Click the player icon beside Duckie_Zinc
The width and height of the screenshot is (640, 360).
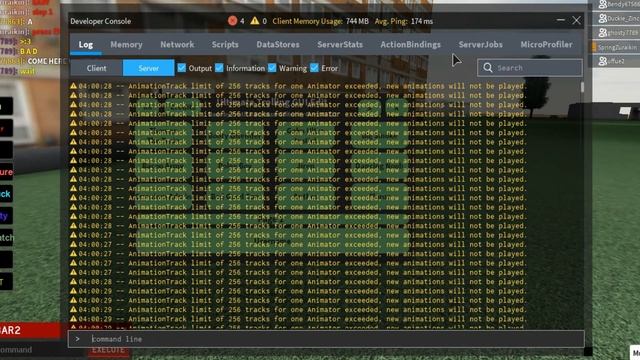602,18
